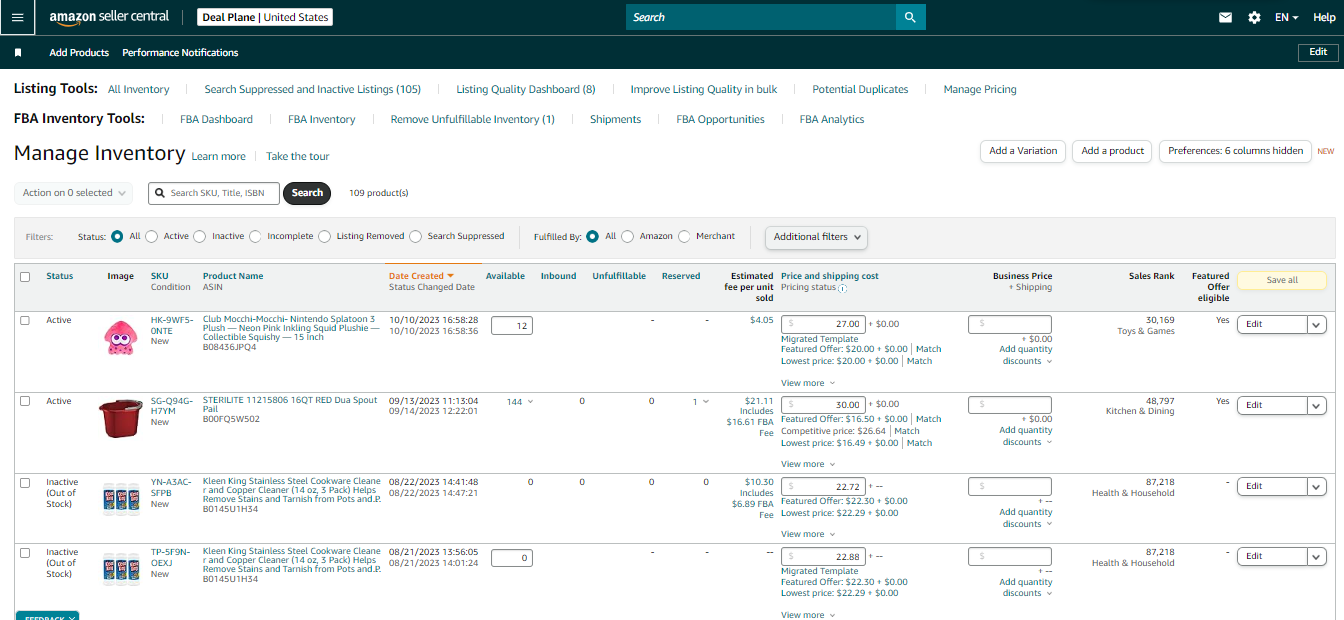Select the Active status radio button

coord(152,237)
